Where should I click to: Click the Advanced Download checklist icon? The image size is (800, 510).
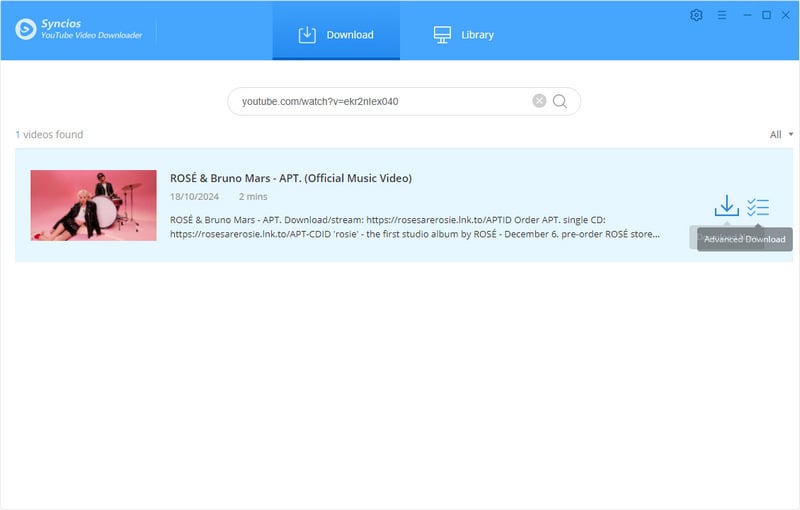(758, 207)
